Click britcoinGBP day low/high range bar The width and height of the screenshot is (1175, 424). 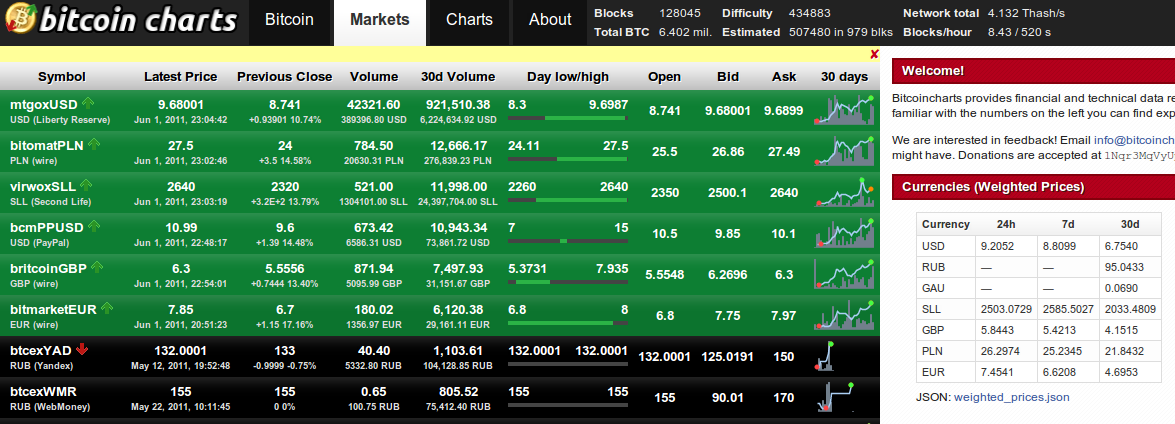(567, 282)
